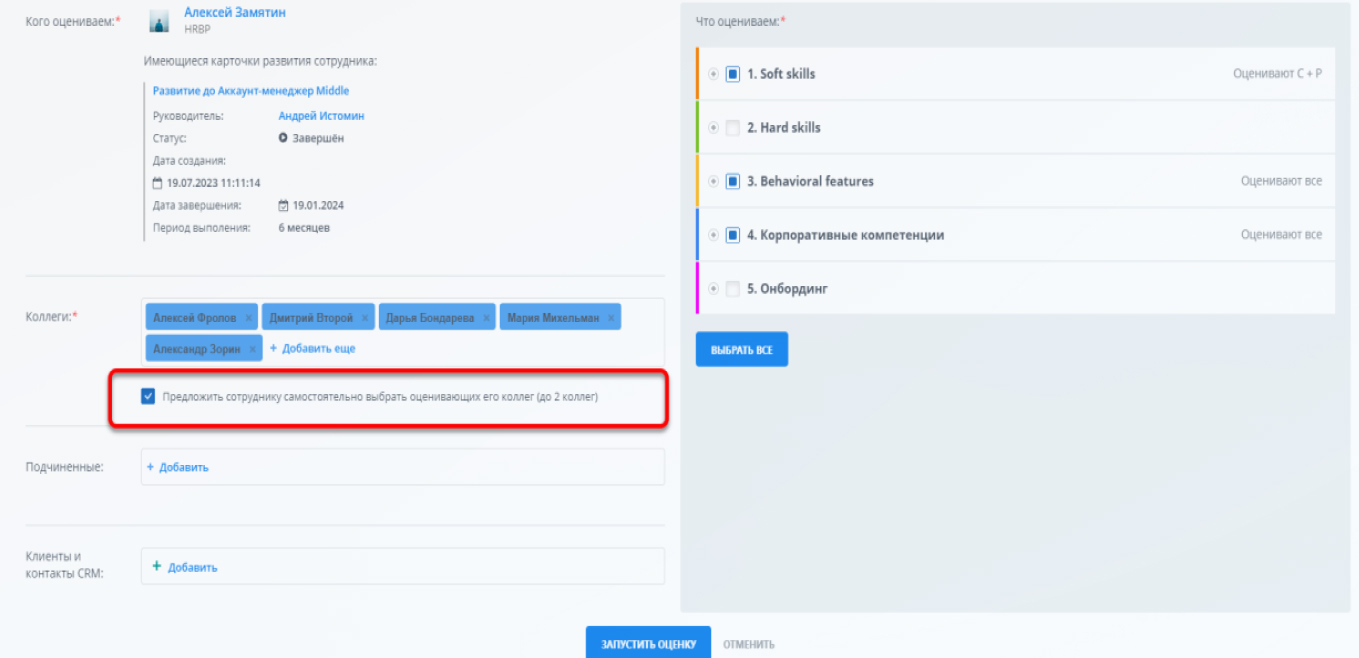Enable the Hard skills checkbox
Image resolution: width=1359 pixels, height=658 pixels.
[732, 128]
